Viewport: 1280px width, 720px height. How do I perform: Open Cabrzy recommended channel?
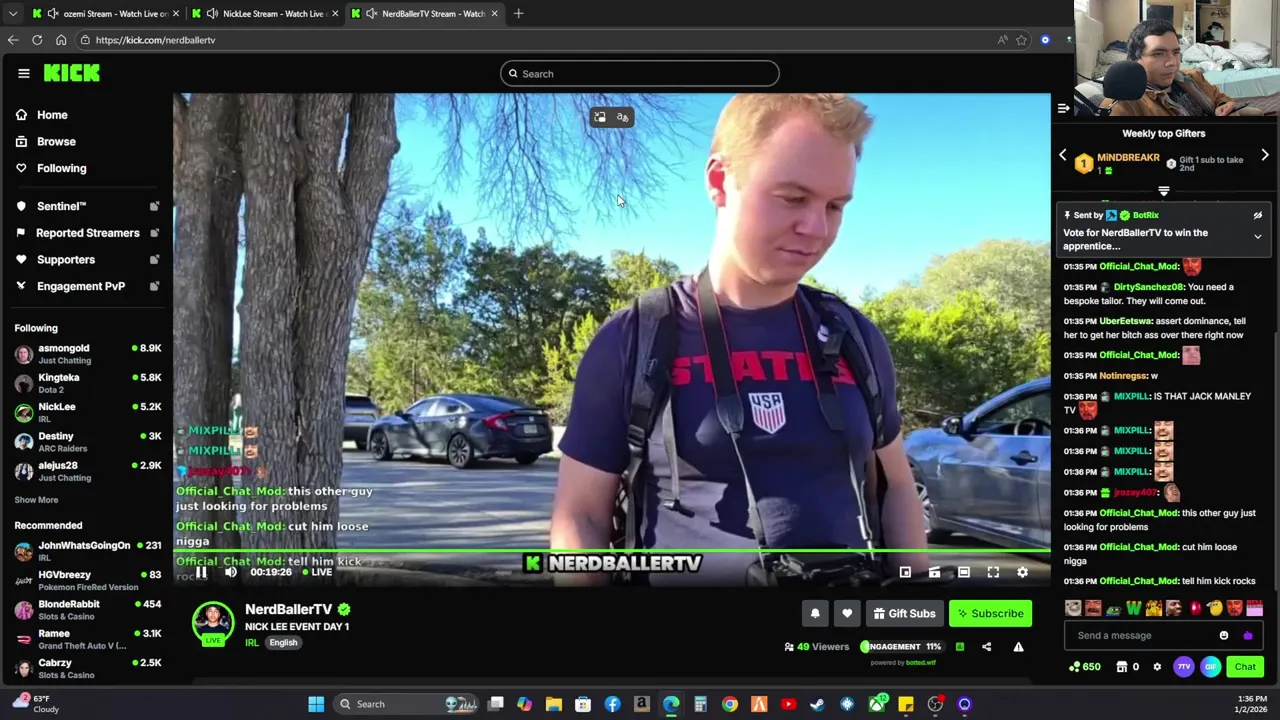coord(88,668)
